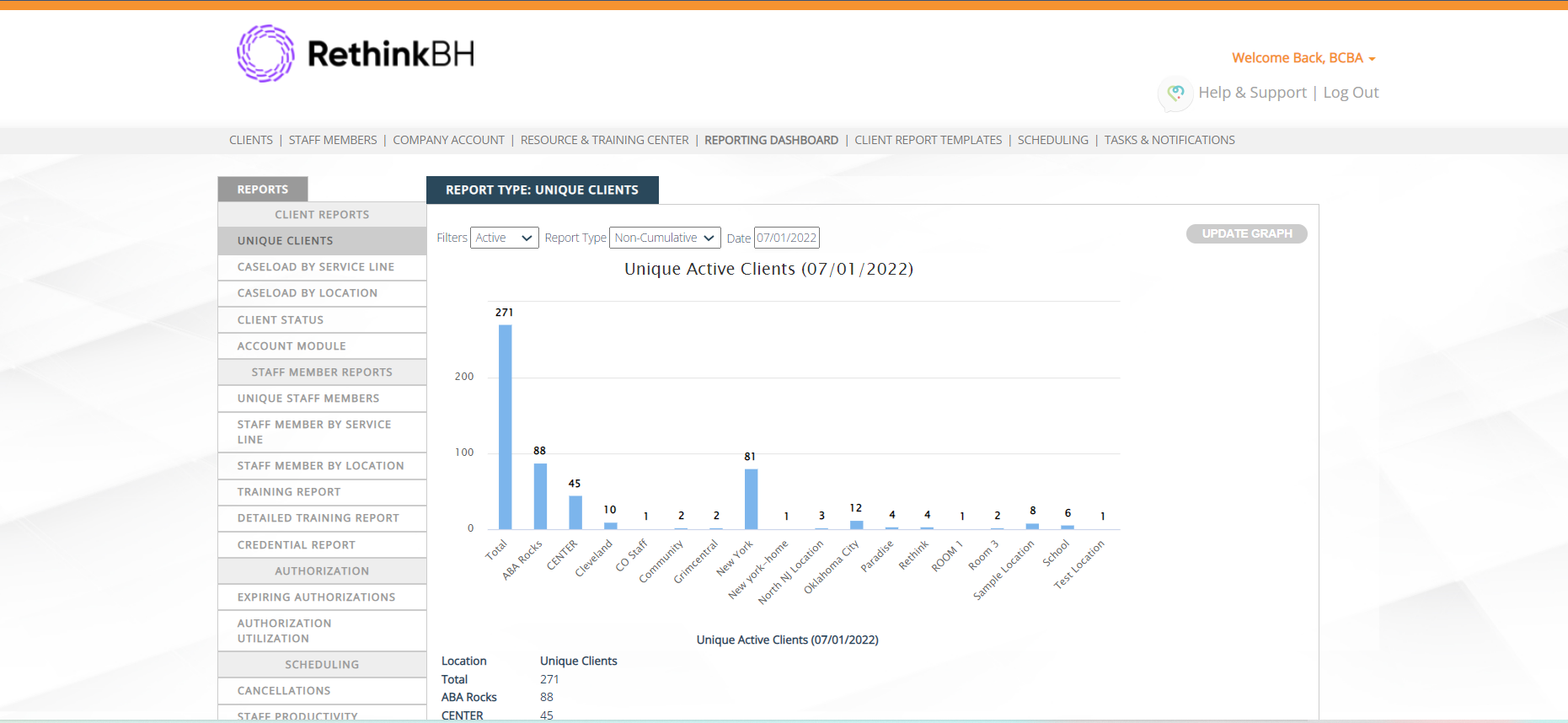This screenshot has height=723, width=1568.
Task: Open Client Report Templates
Action: click(928, 140)
